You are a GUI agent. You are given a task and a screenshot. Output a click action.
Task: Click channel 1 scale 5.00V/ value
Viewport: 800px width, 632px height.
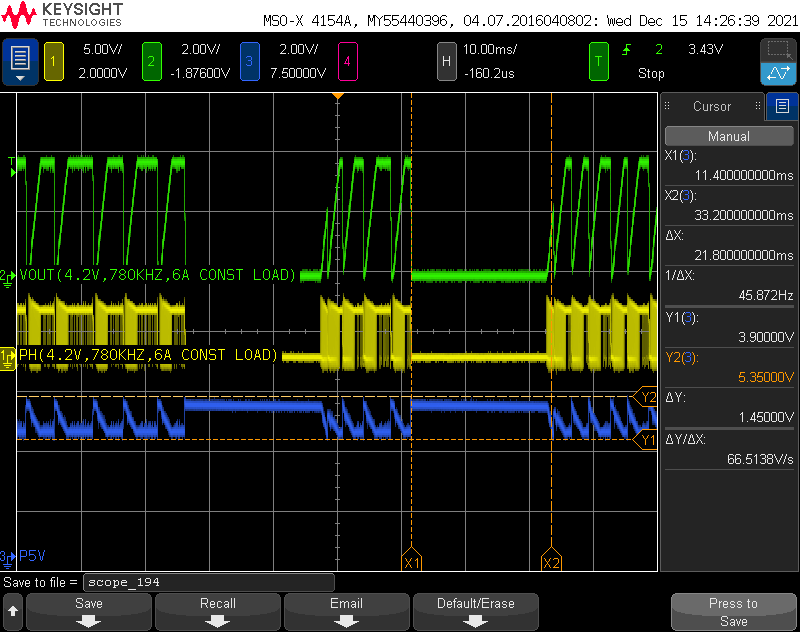(103, 49)
